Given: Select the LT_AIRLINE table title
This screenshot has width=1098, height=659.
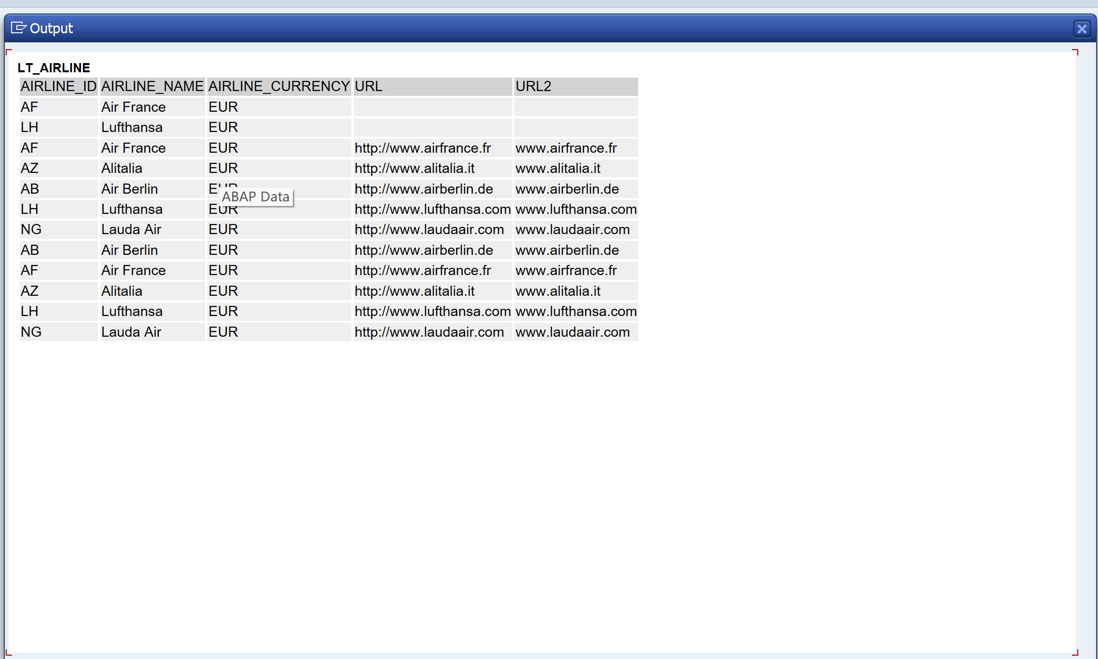Looking at the screenshot, I should pos(54,68).
